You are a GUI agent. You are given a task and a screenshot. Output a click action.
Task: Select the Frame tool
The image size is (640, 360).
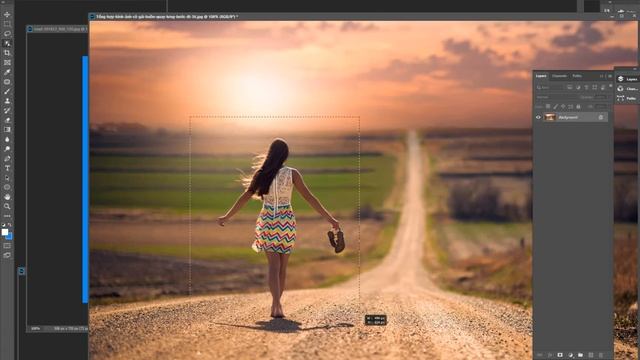[x=7, y=62]
